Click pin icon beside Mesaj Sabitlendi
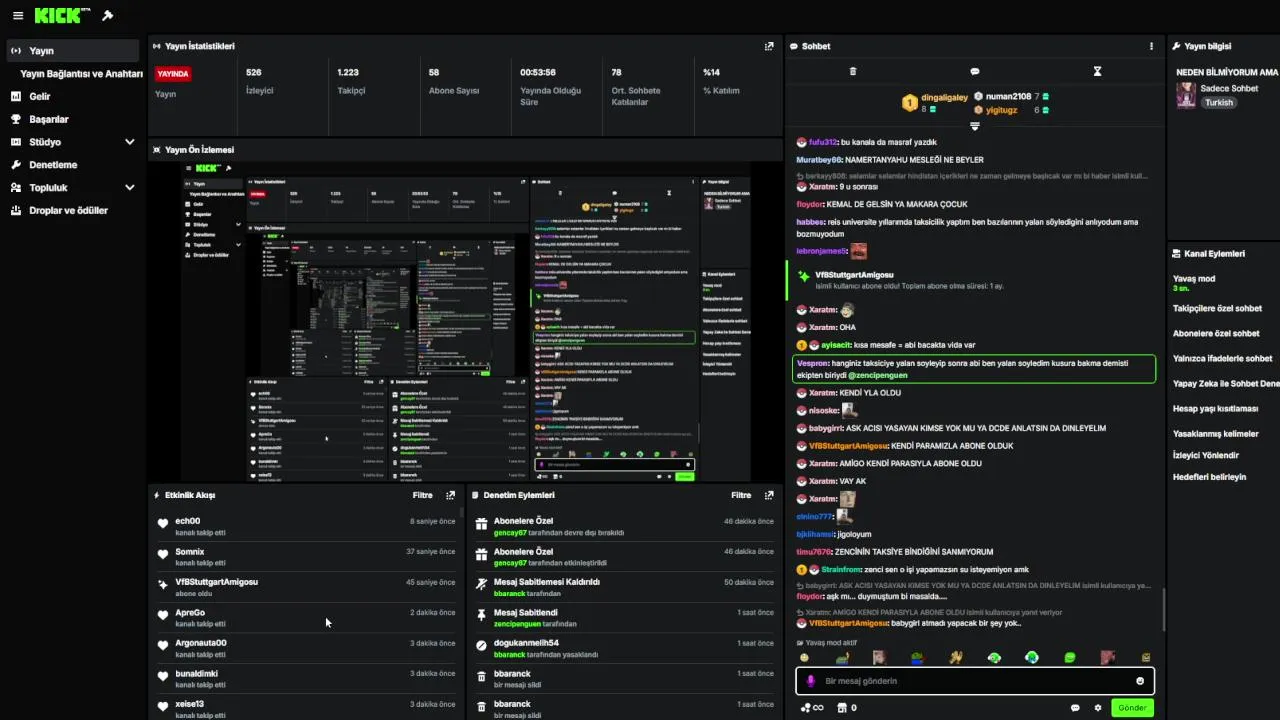This screenshot has height=720, width=1280. click(x=481, y=614)
